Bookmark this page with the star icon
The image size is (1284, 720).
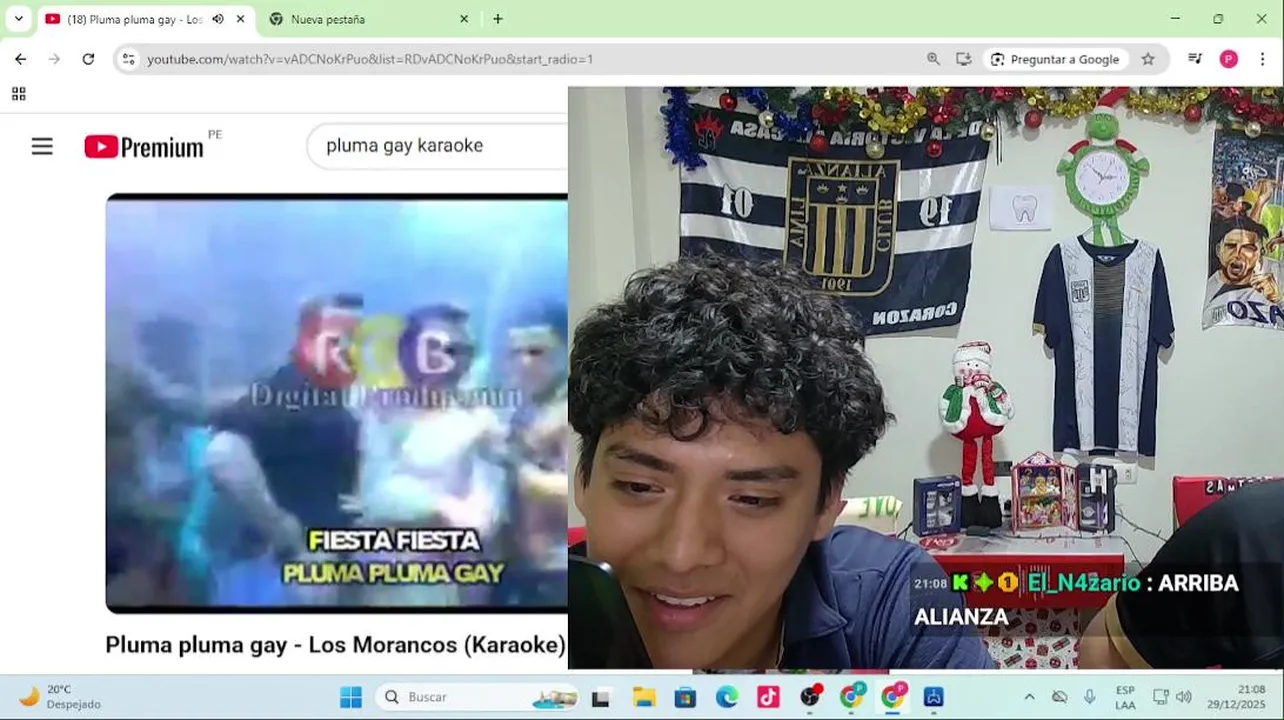tap(1148, 59)
